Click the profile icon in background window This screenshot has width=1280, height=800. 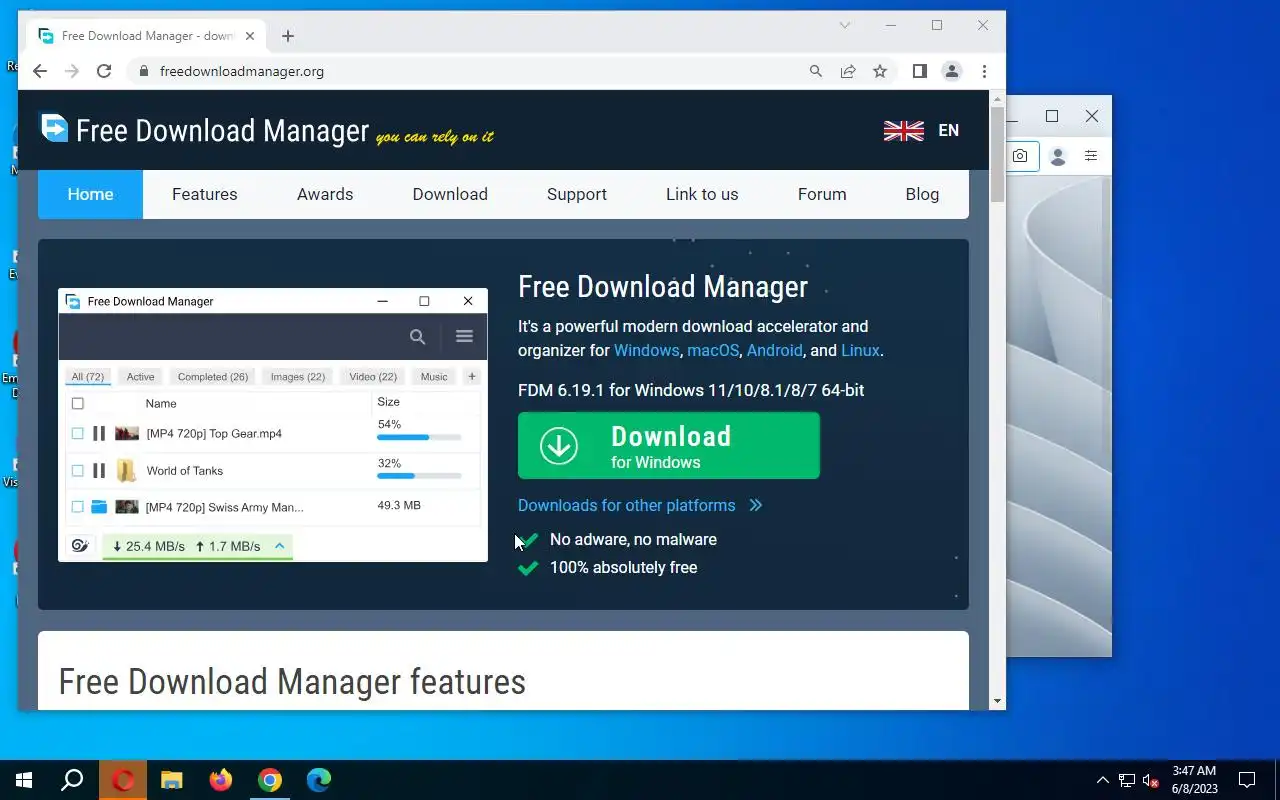pos(1058,156)
